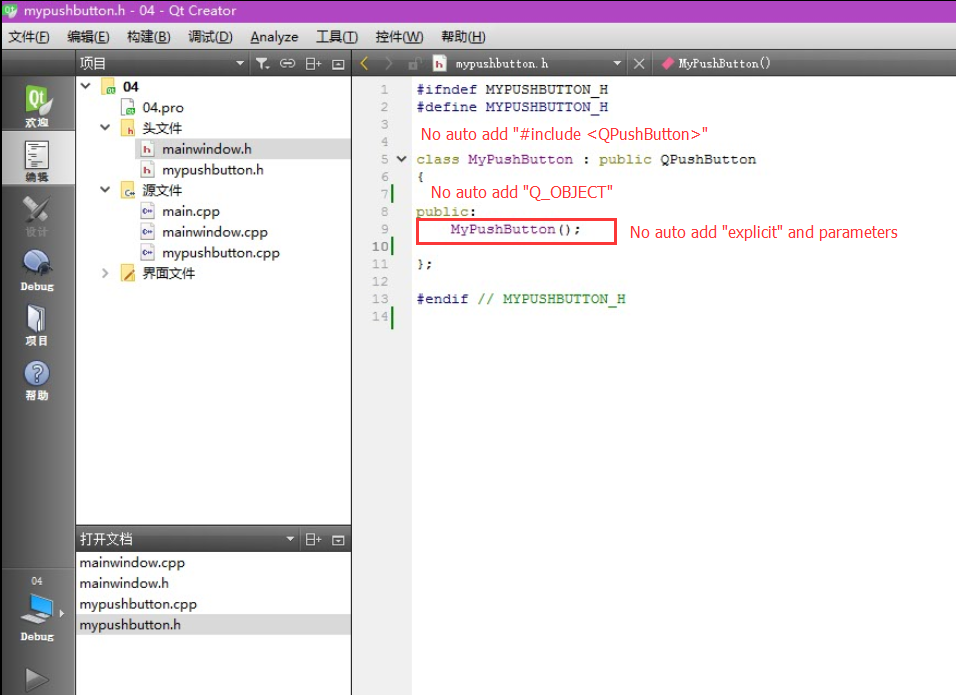Viewport: 956px width, 695px height.
Task: Open the 04 Debug kit selector
Action: tap(38, 608)
